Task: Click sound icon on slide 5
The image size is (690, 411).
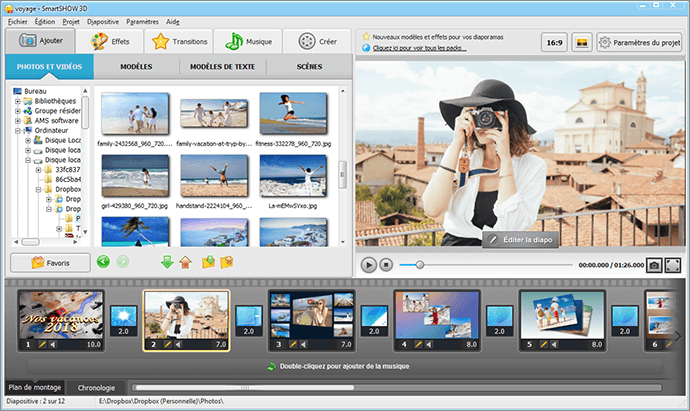Action: 554,345
